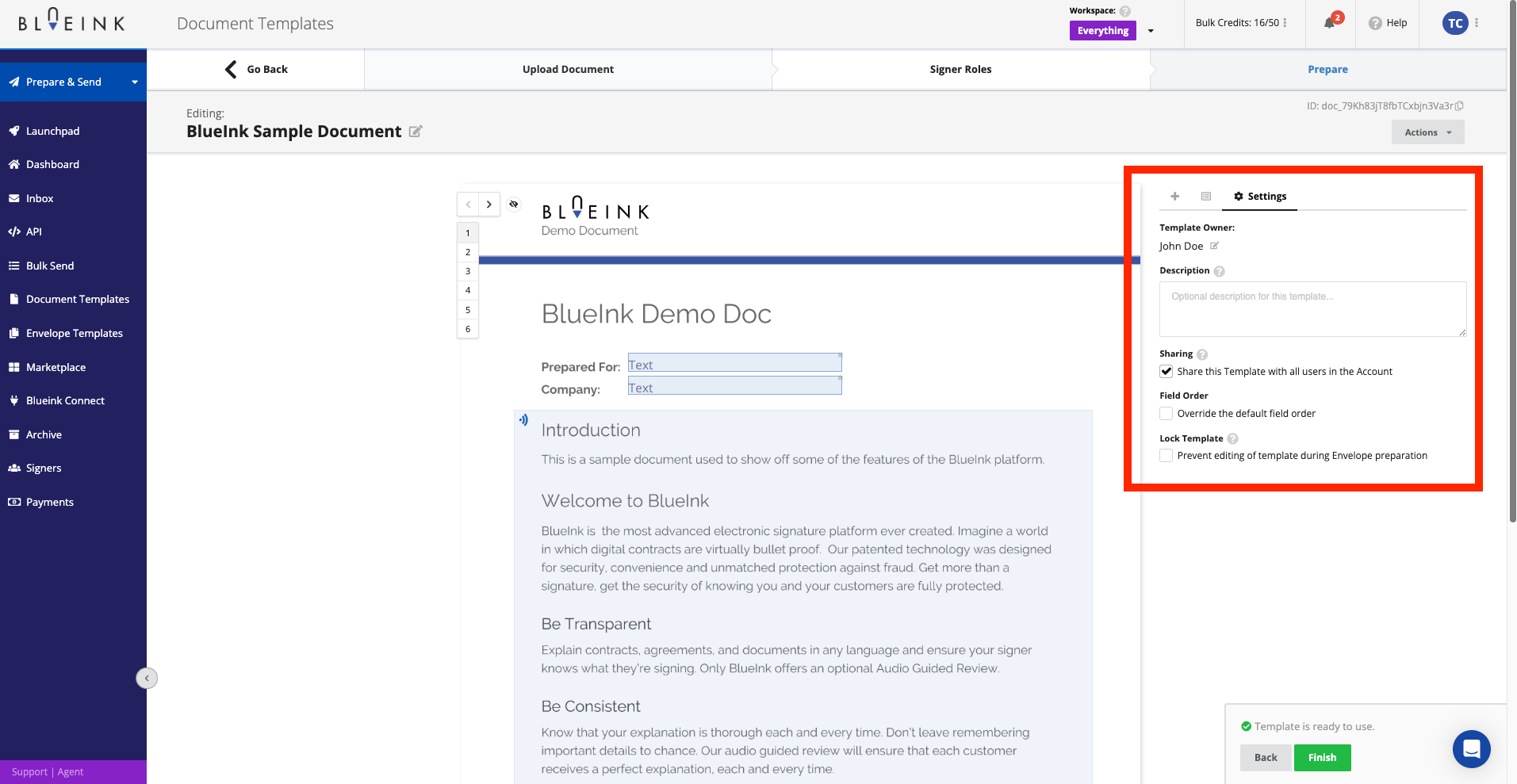Click Document Templates file icon
1517x784 pixels.
click(14, 299)
